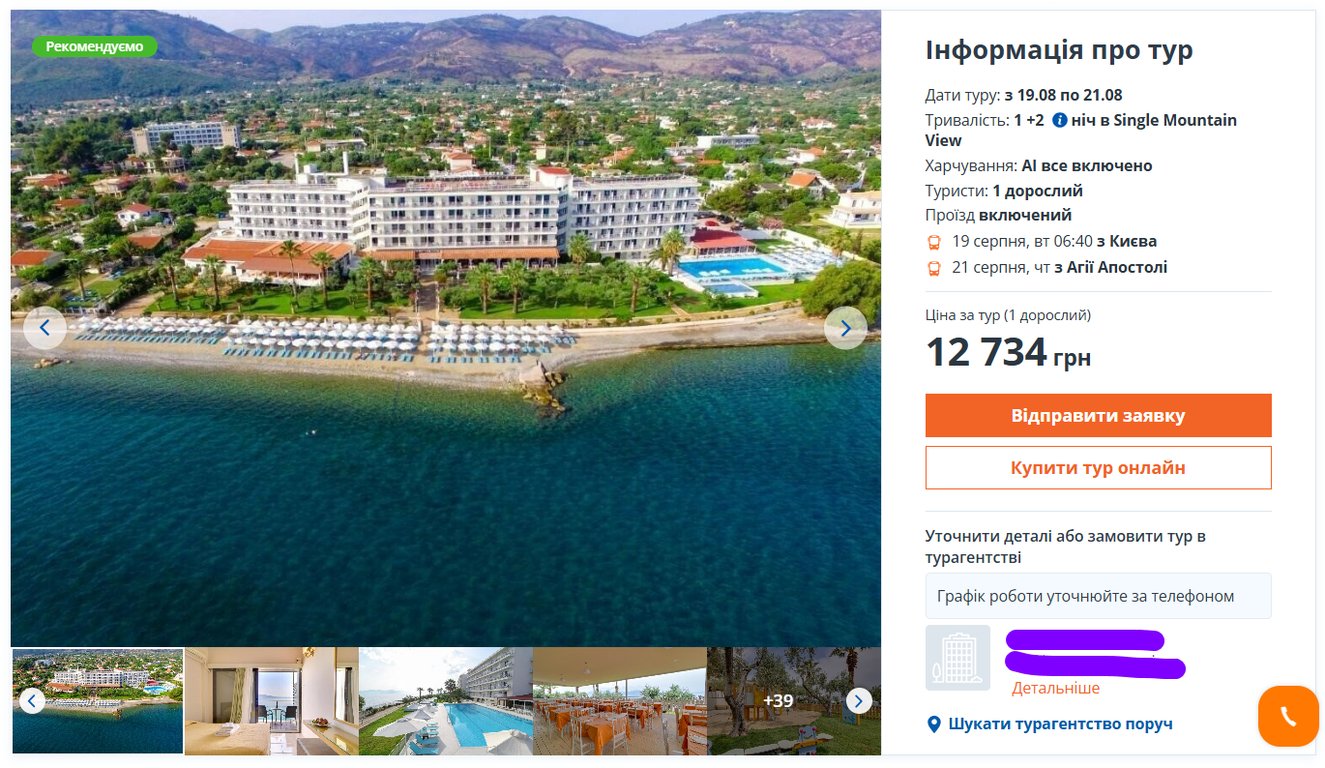Viewport: 1325px width, 768px height.
Task: Click the right arrow on the main photo
Action: (x=845, y=327)
